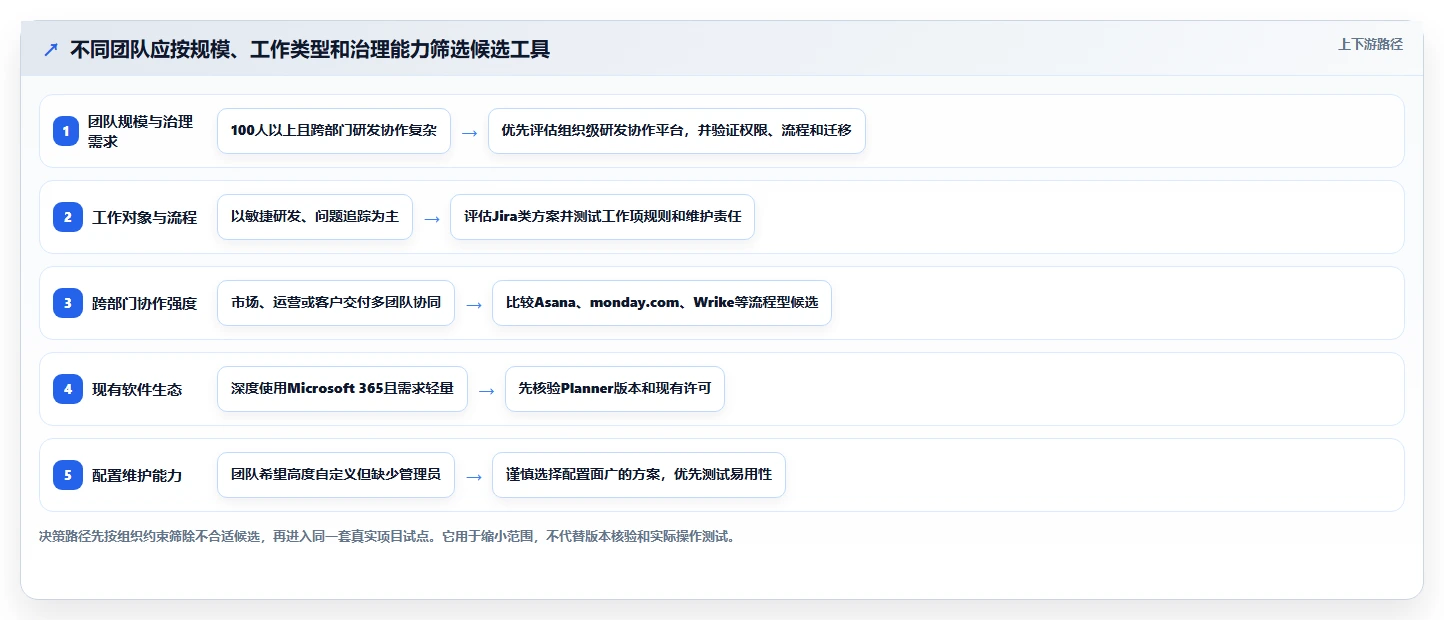
Task: Click the arrow icon beside the card title
Action: pos(50,49)
